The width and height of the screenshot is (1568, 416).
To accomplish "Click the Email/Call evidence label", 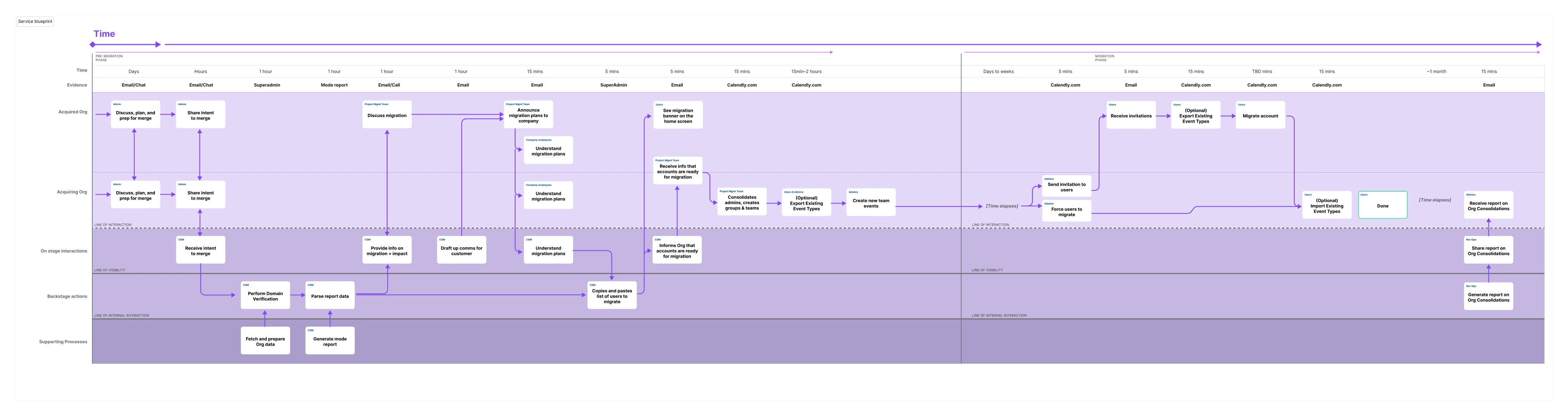I will click(389, 85).
